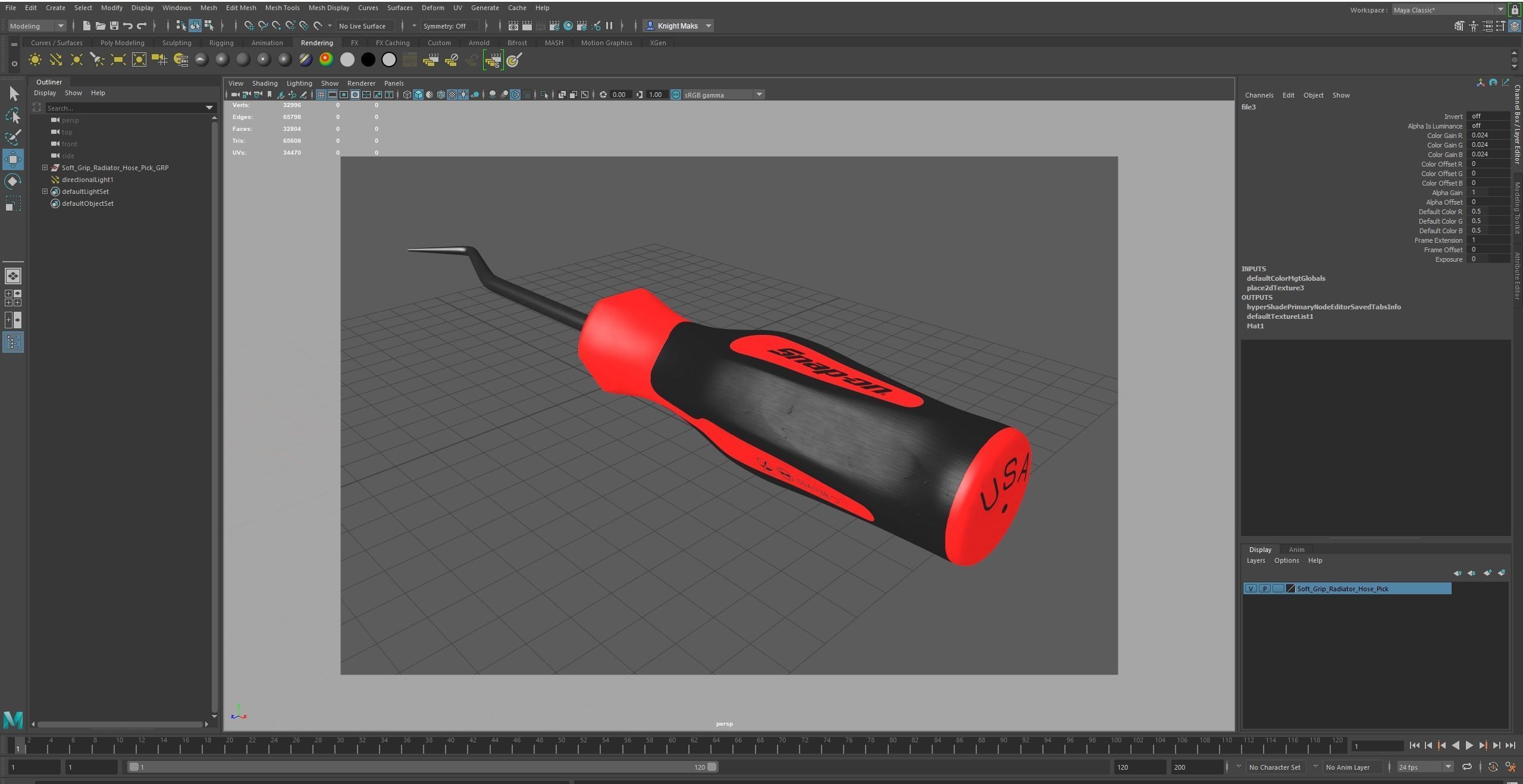Open the Workspace Maya Classic dropdown
1523x784 pixels.
1448,10
